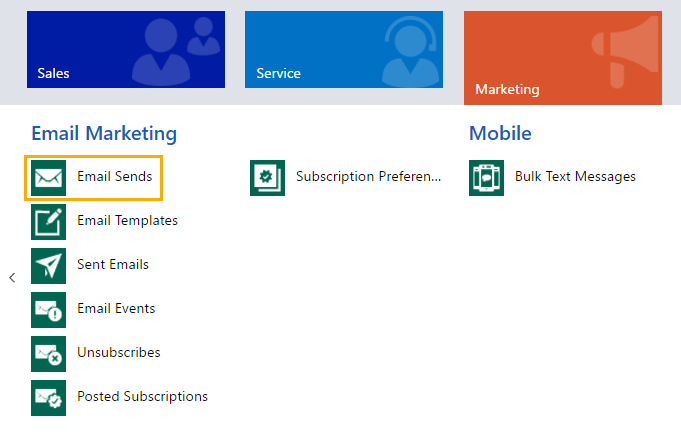Click the Email Templates pencil icon

pyautogui.click(x=49, y=221)
